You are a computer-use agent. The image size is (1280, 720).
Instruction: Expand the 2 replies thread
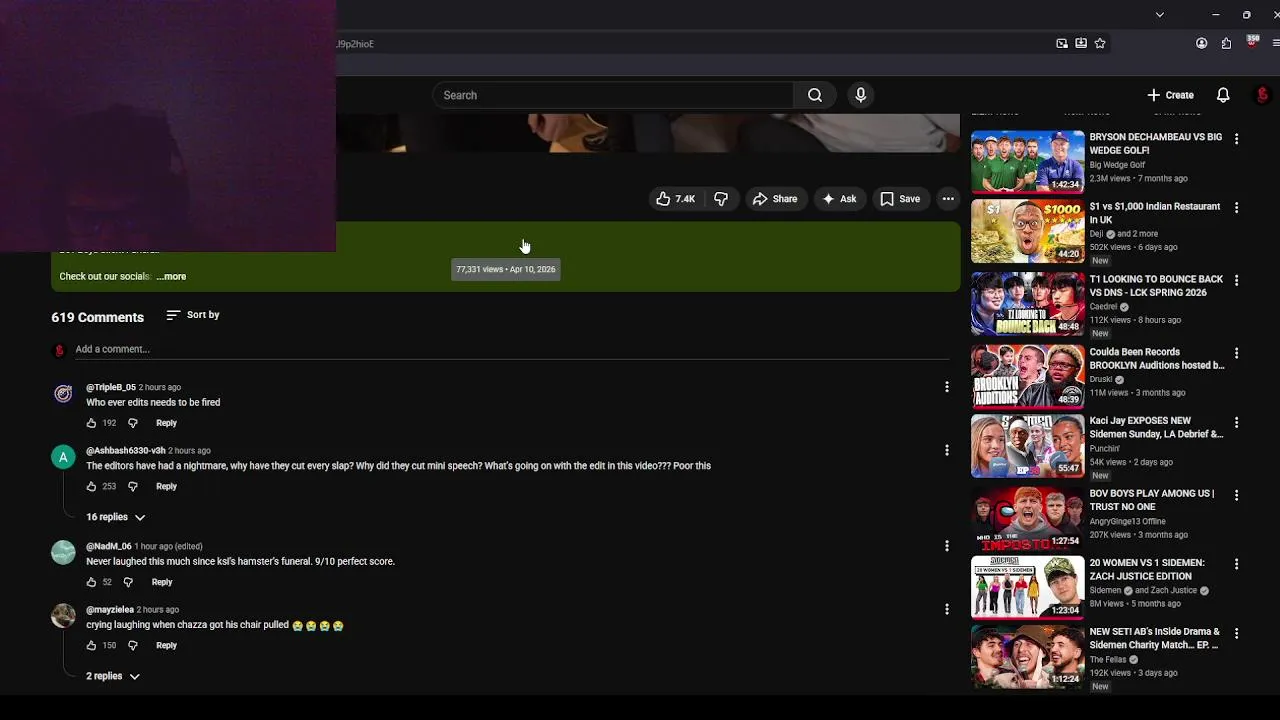click(x=113, y=676)
